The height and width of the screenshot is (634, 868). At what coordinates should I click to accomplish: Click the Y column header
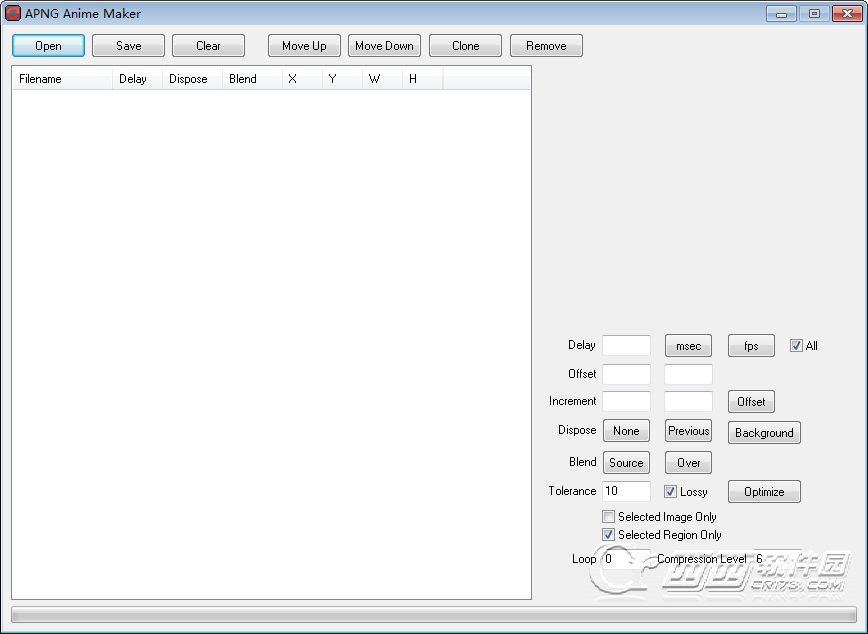click(x=342, y=79)
